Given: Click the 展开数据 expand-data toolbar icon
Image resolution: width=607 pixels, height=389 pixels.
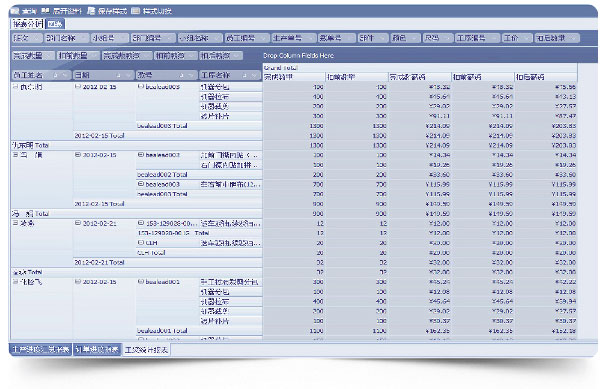Looking at the screenshot, I should (x=45, y=11).
